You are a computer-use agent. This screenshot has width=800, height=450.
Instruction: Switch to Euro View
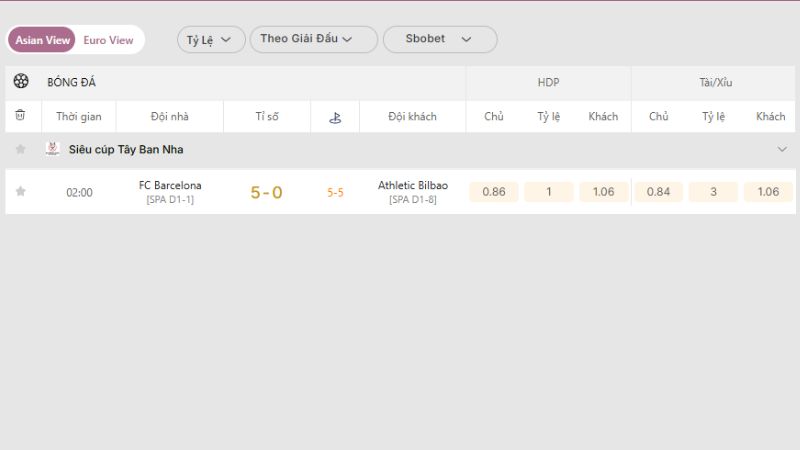tap(108, 40)
